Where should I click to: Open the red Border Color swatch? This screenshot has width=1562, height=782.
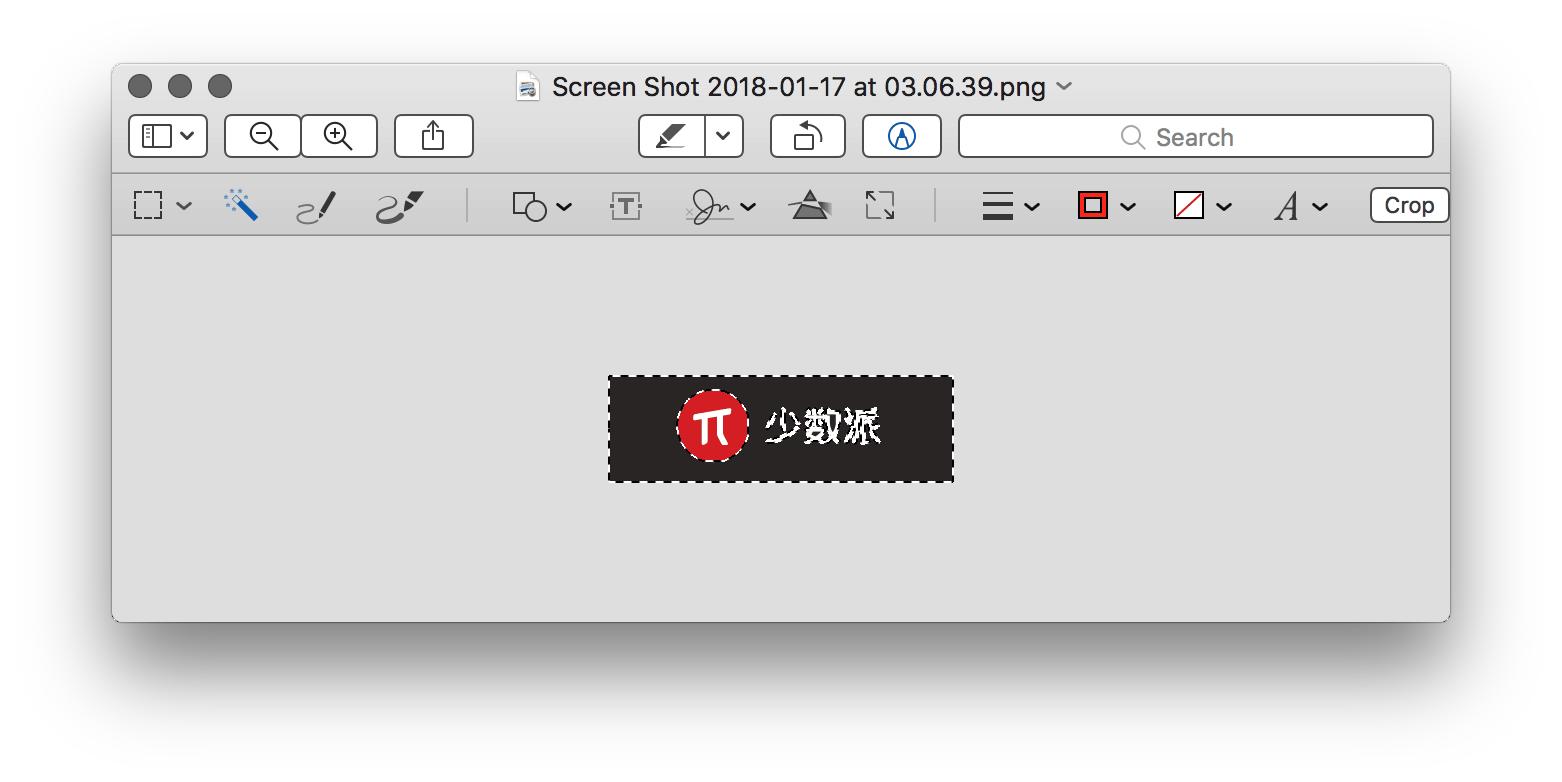(1093, 206)
